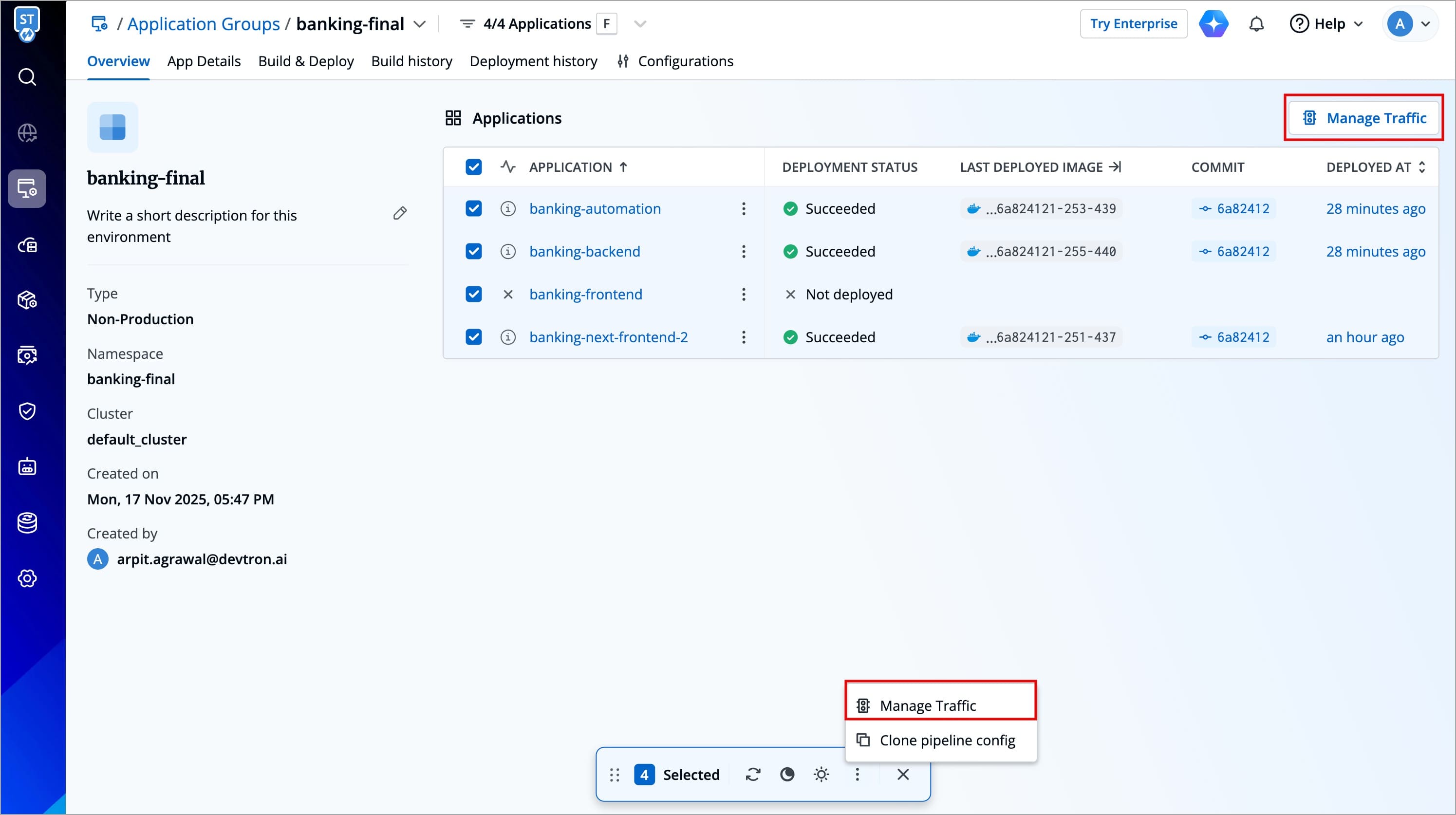
Task: Click the hibernate moon icon in the selection bar
Action: tap(787, 774)
